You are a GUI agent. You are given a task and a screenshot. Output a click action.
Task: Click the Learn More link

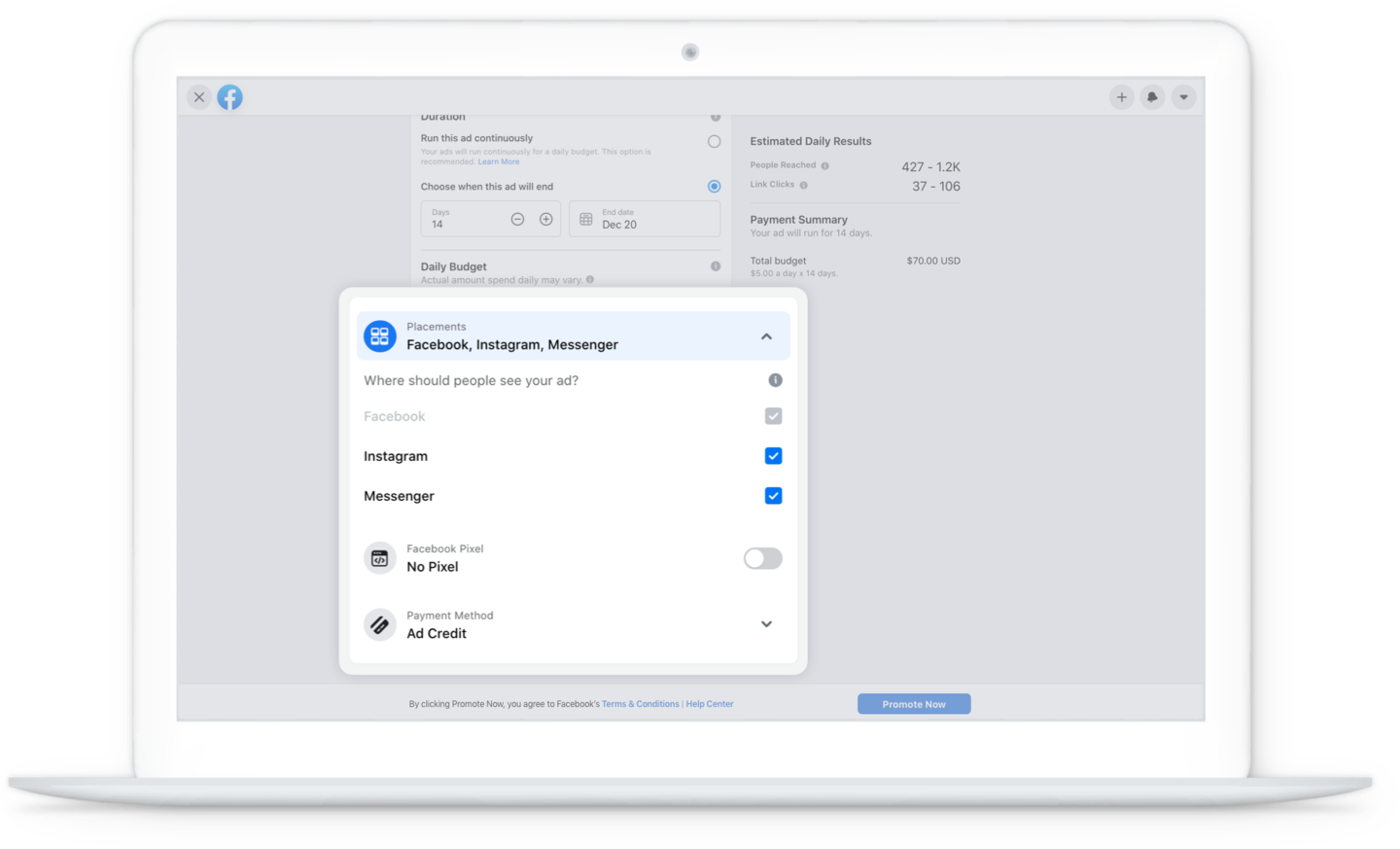pyautogui.click(x=499, y=161)
